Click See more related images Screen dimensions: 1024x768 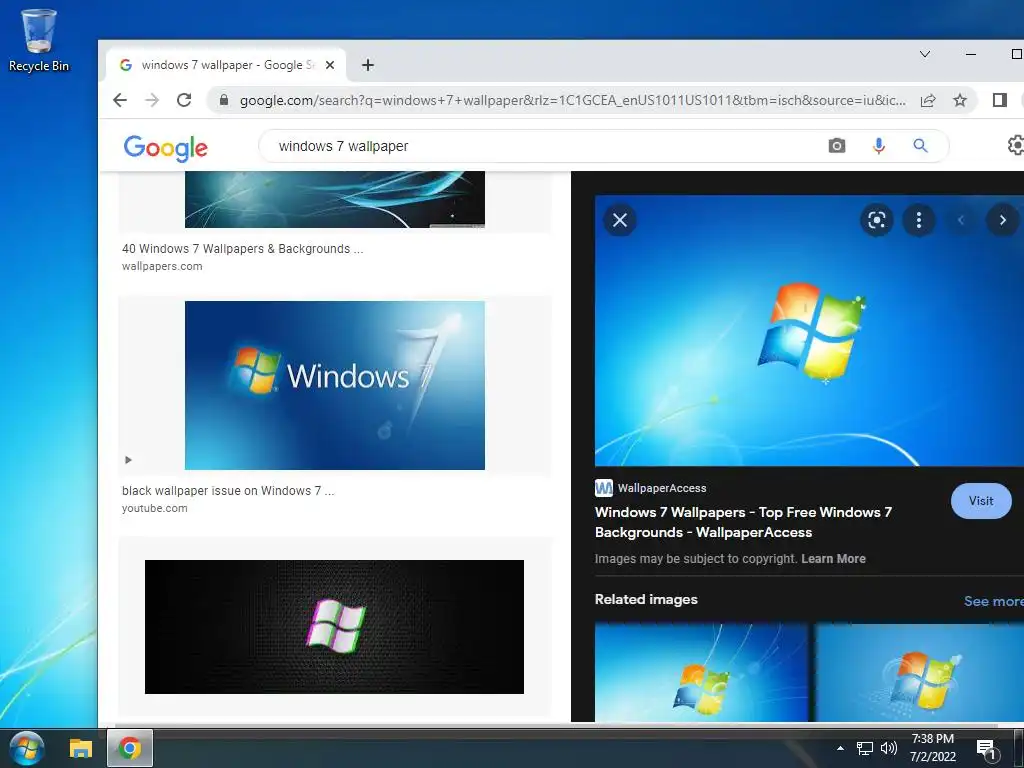click(993, 601)
